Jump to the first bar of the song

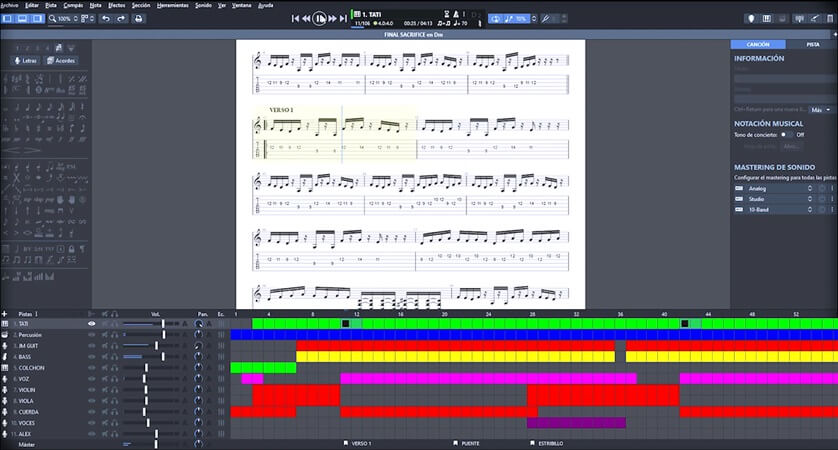(x=295, y=19)
